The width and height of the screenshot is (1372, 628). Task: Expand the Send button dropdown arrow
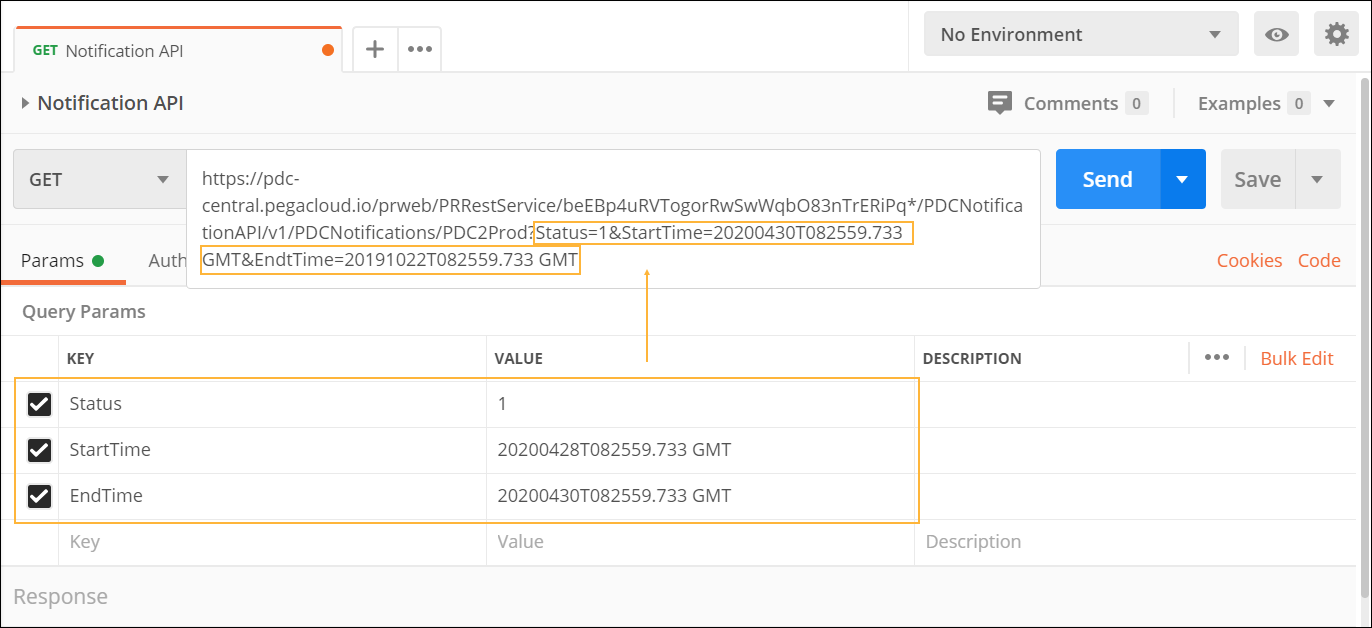click(x=1182, y=180)
